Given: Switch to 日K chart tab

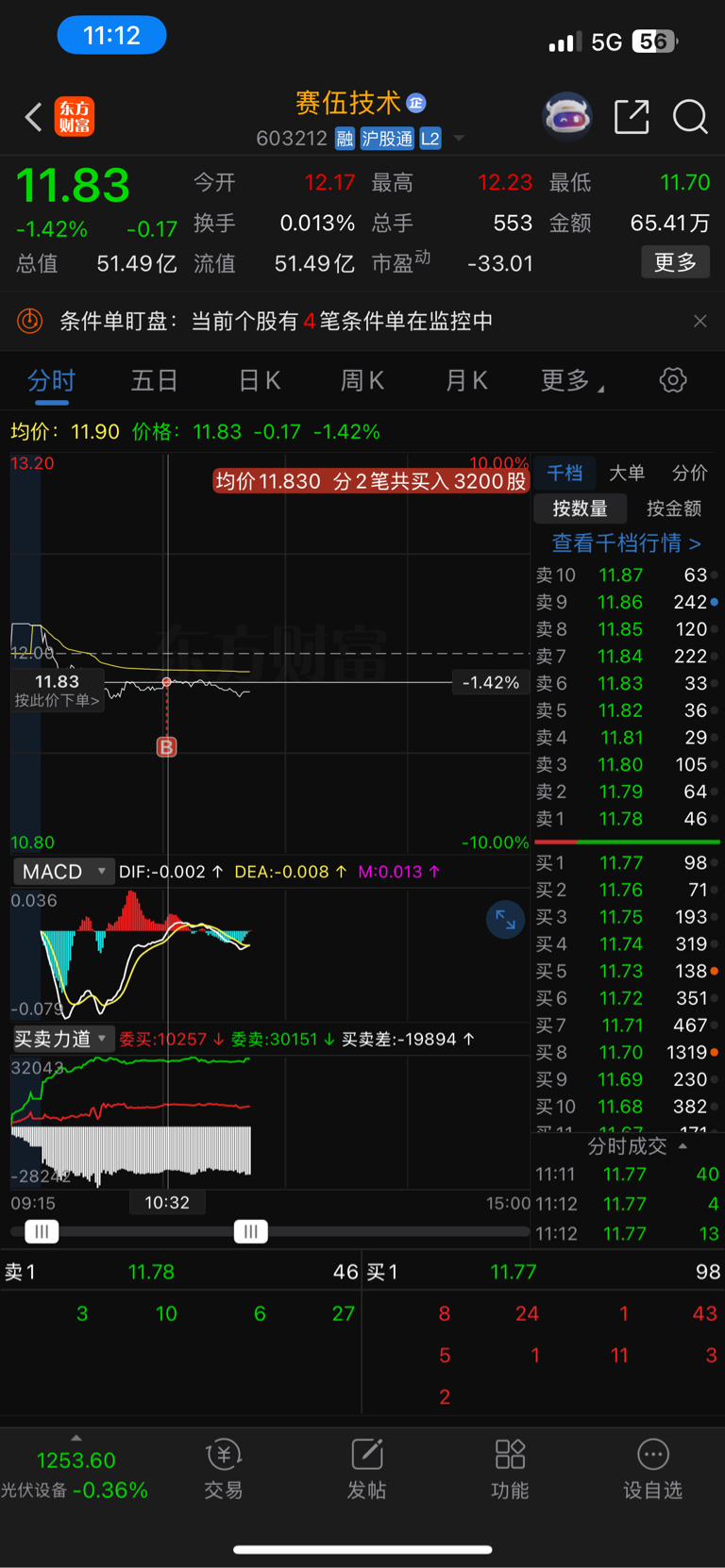Looking at the screenshot, I should coord(259,381).
